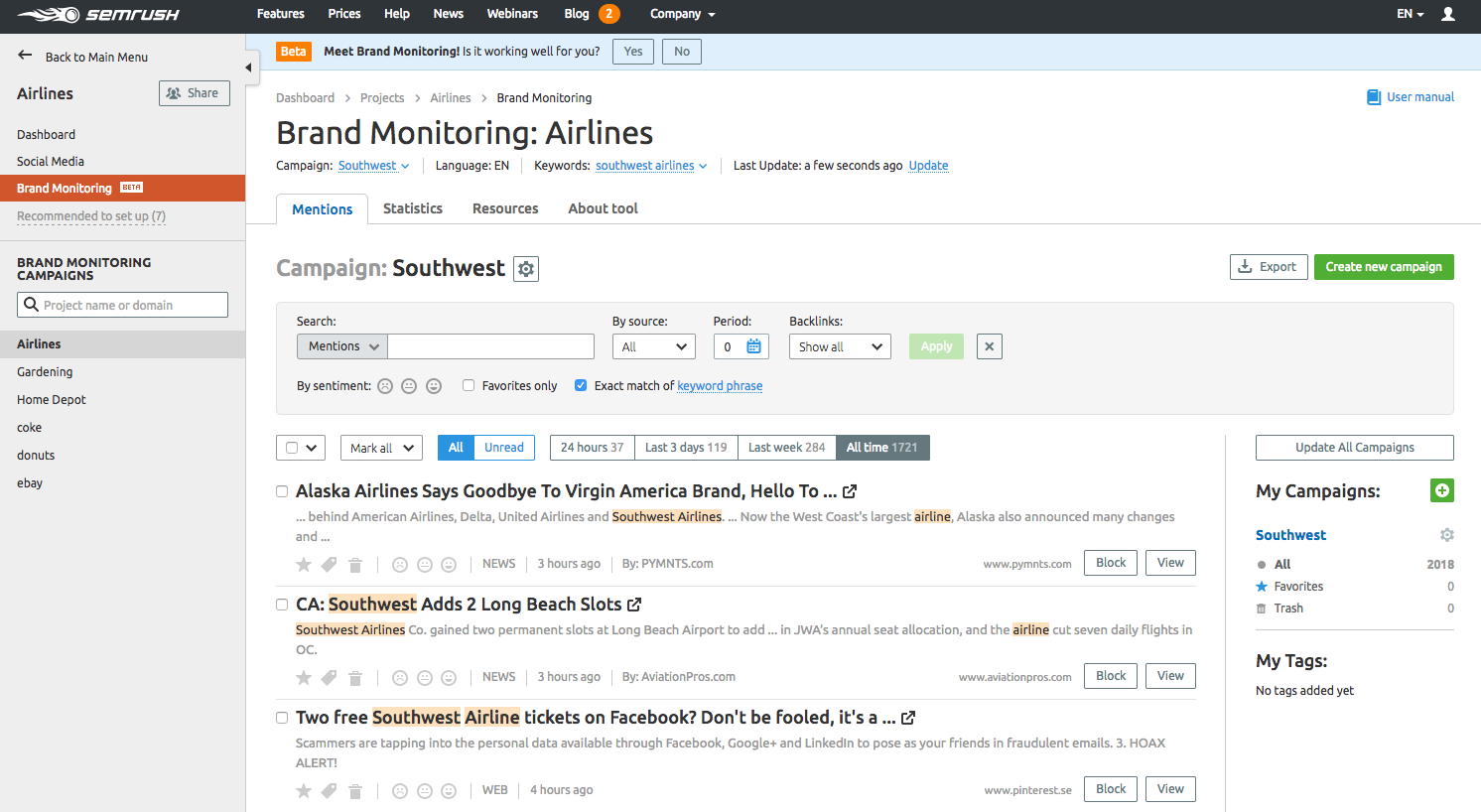Toggle the Favorites only checkbox
The width and height of the screenshot is (1481, 812).
[469, 385]
